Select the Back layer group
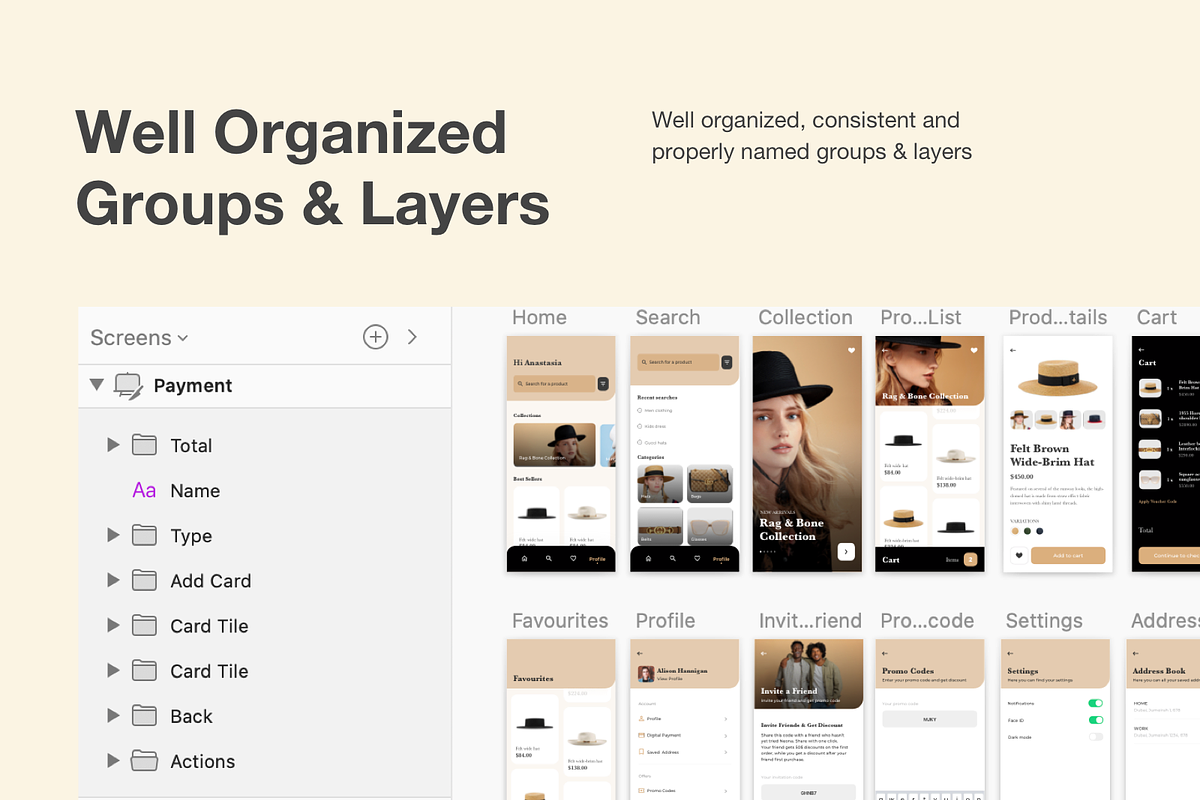 tap(191, 716)
